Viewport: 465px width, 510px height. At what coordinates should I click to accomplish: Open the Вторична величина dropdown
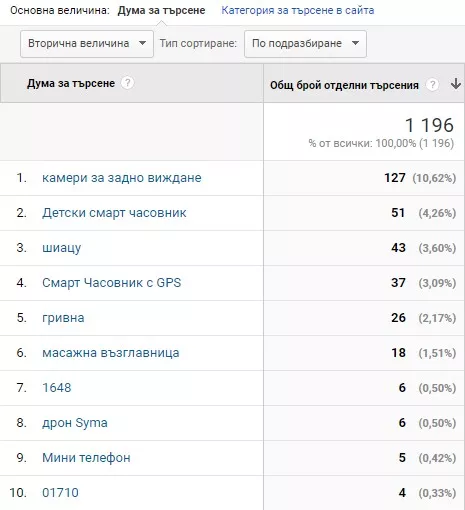87,44
